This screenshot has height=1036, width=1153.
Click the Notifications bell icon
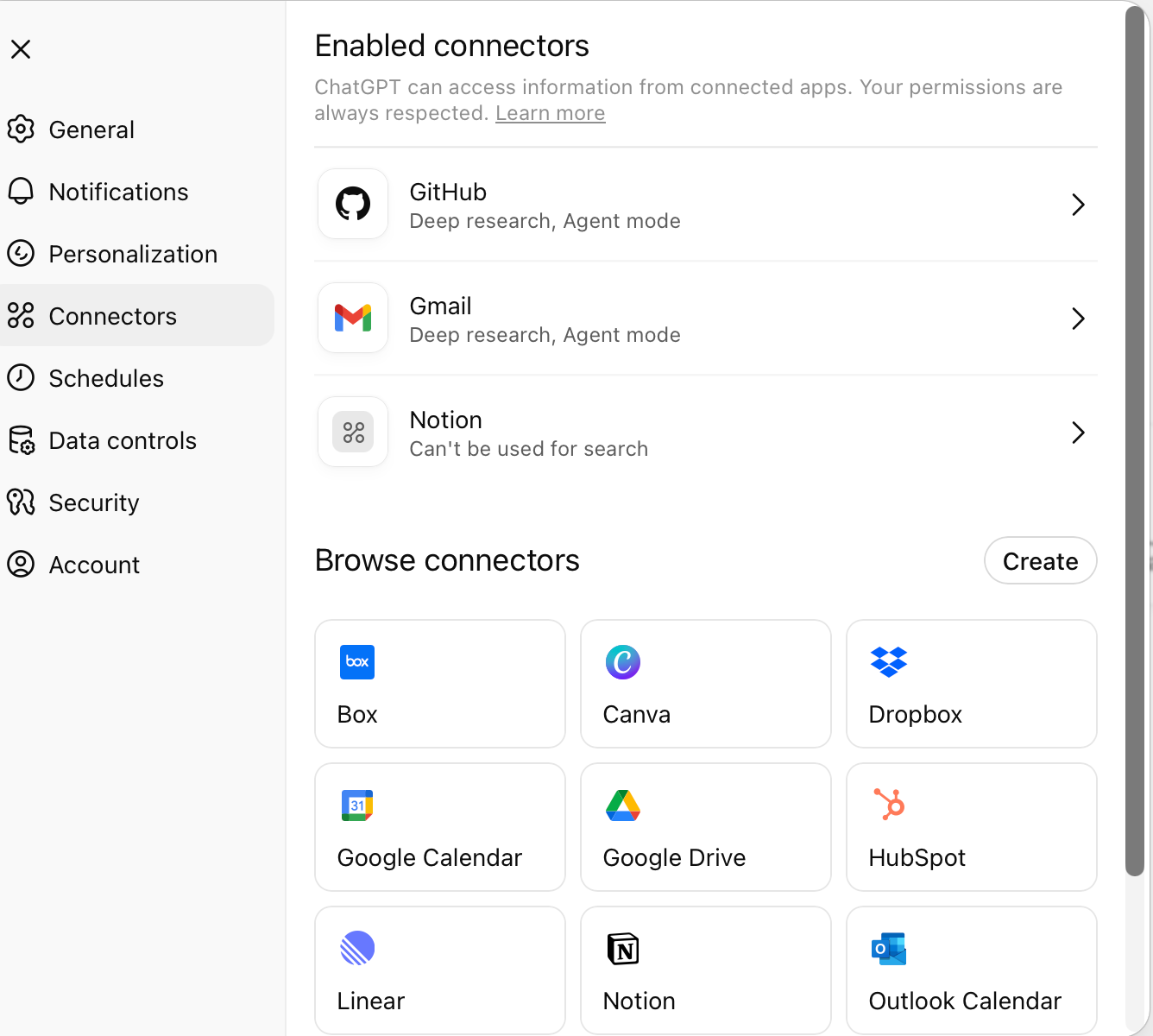pyautogui.click(x=21, y=192)
